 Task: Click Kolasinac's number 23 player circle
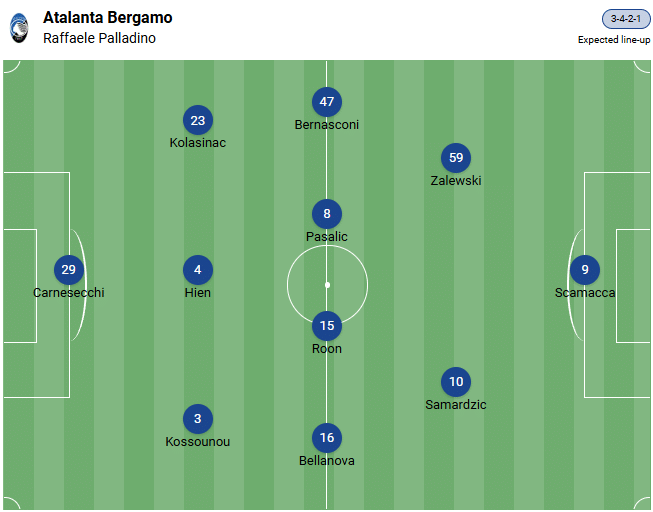[x=198, y=120]
